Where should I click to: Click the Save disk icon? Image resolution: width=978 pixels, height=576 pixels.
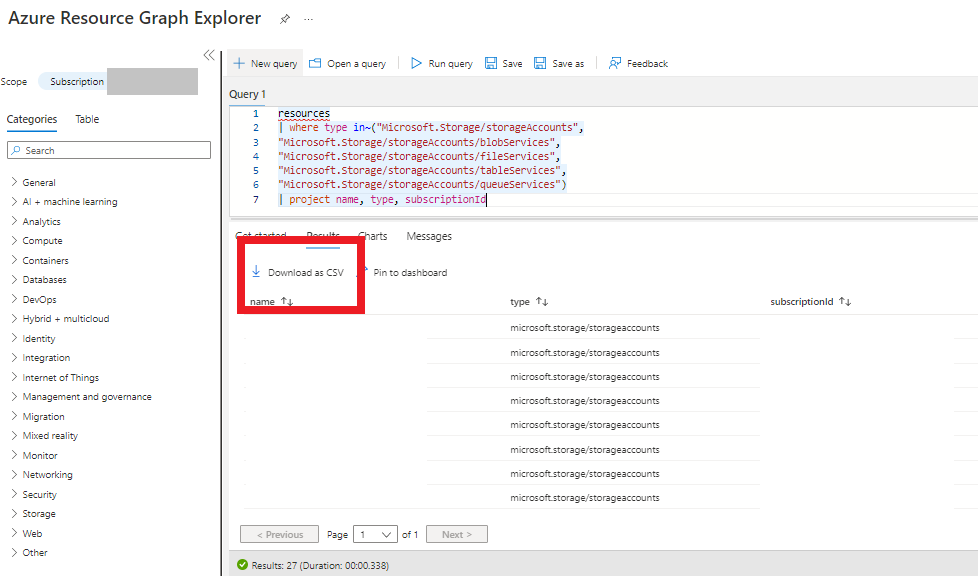click(491, 63)
